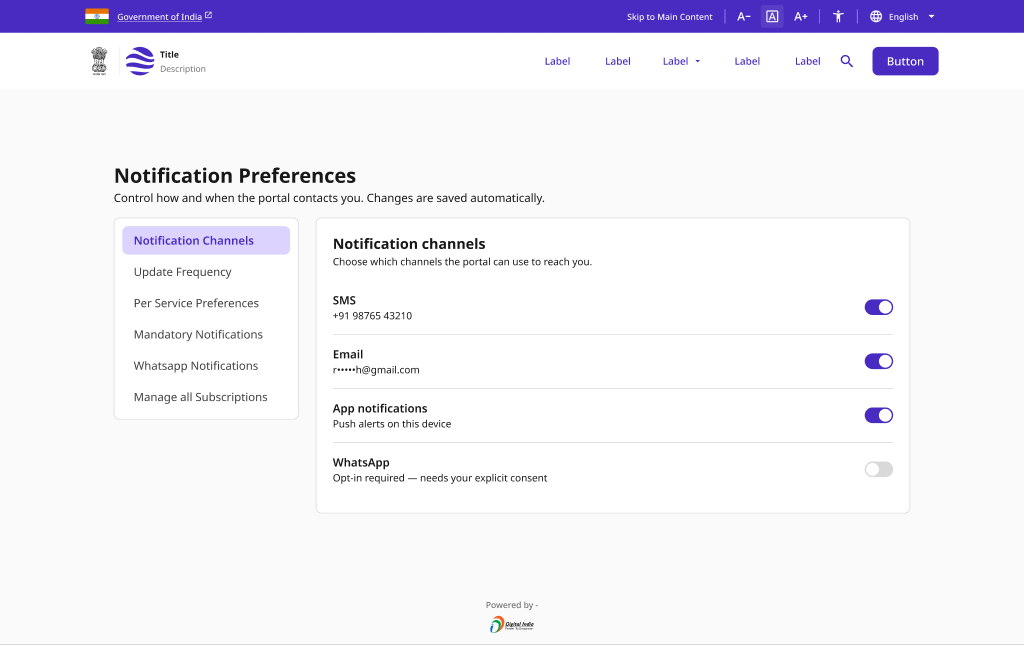The image size is (1024, 645).
Task: Click the masked gmail.com email address
Action: coord(376,370)
